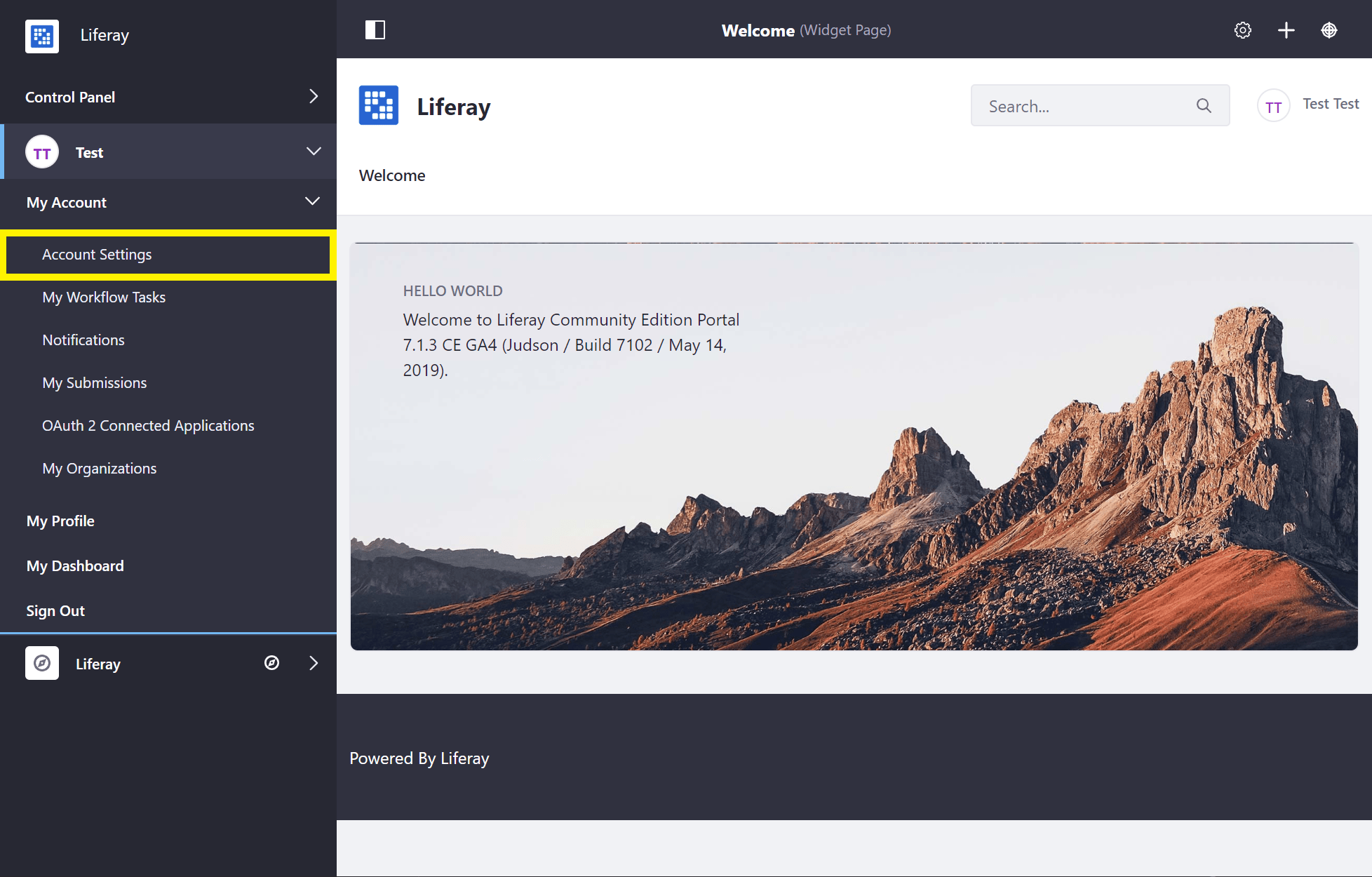Click the HELLO WORLD heading
The height and width of the screenshot is (877, 1372).
[x=452, y=291]
